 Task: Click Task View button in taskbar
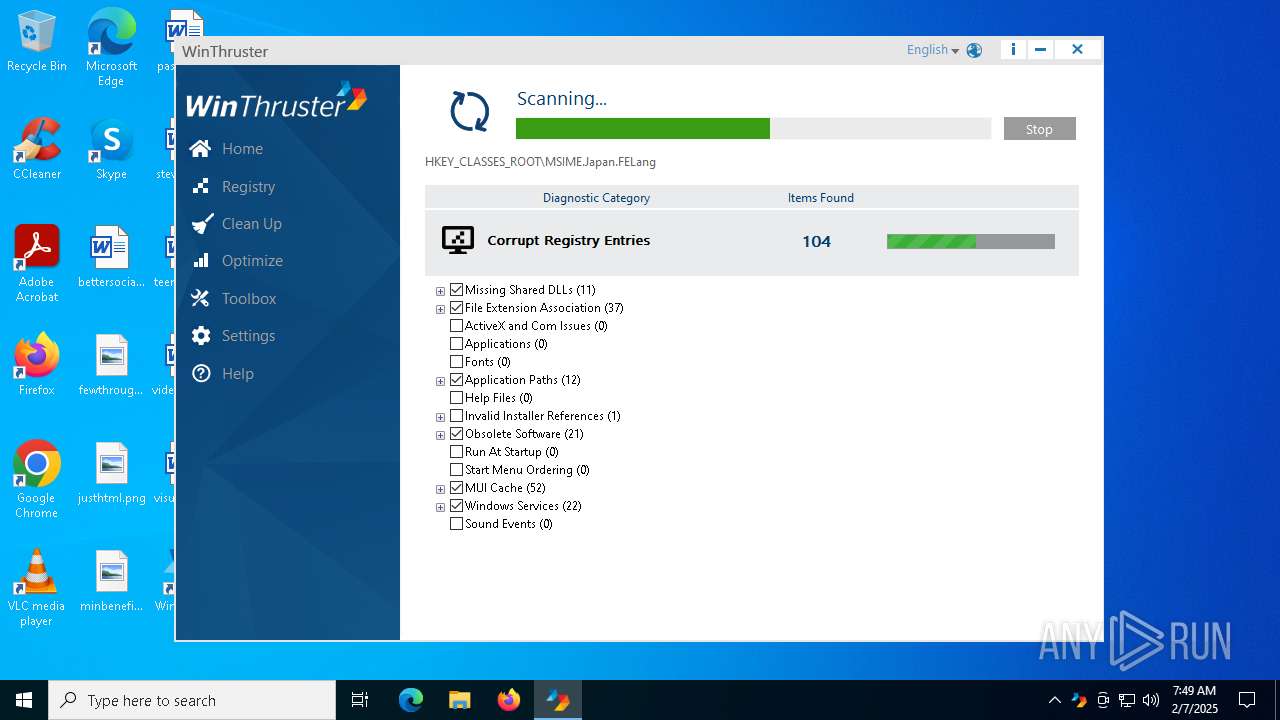(360, 700)
